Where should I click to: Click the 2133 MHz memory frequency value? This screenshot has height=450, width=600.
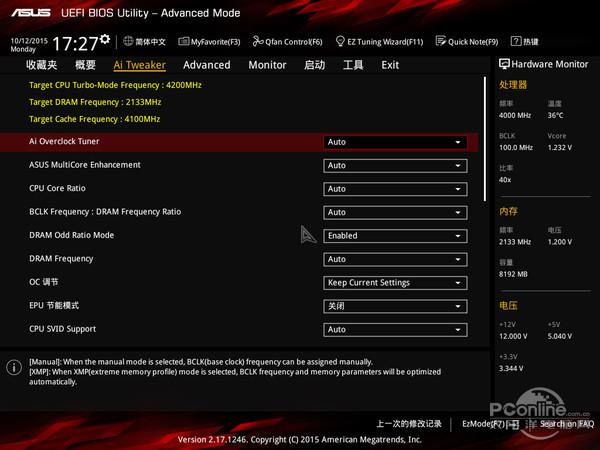point(515,242)
